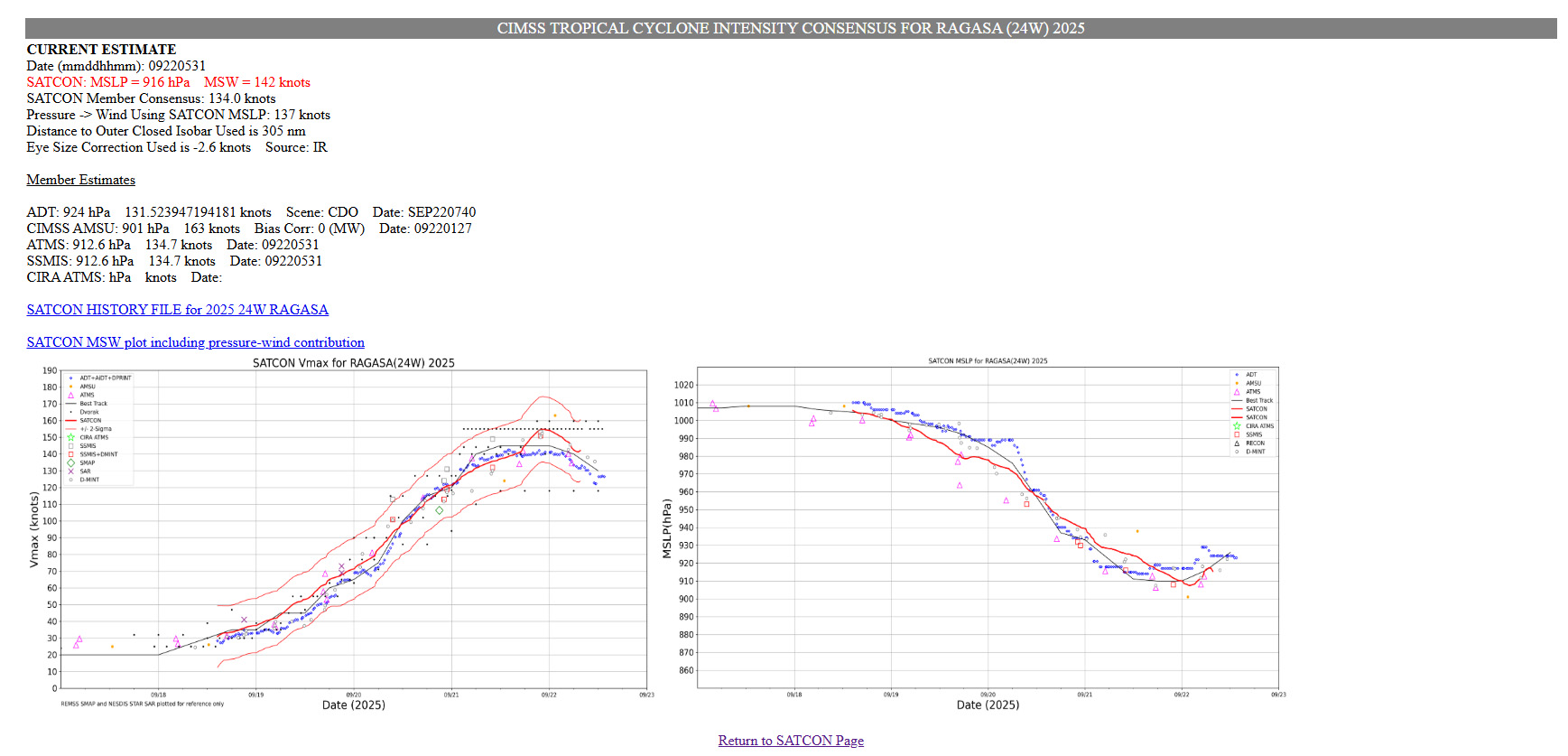Click the Best Track line in Vmax legend
This screenshot has width=1568, height=756.
tap(70, 404)
